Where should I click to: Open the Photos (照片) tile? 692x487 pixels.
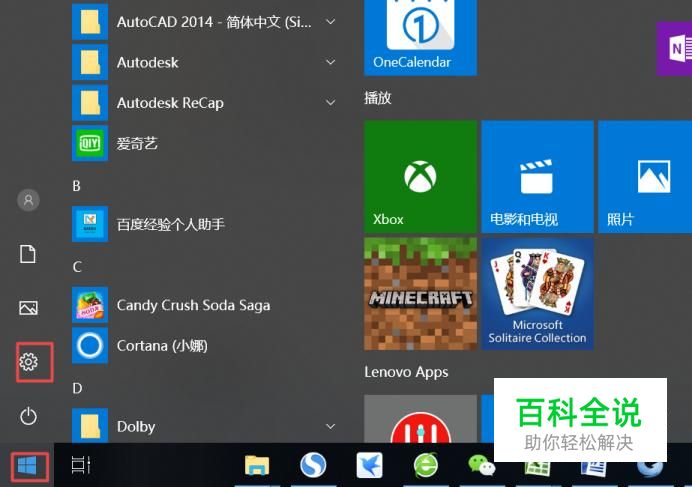tap(645, 177)
